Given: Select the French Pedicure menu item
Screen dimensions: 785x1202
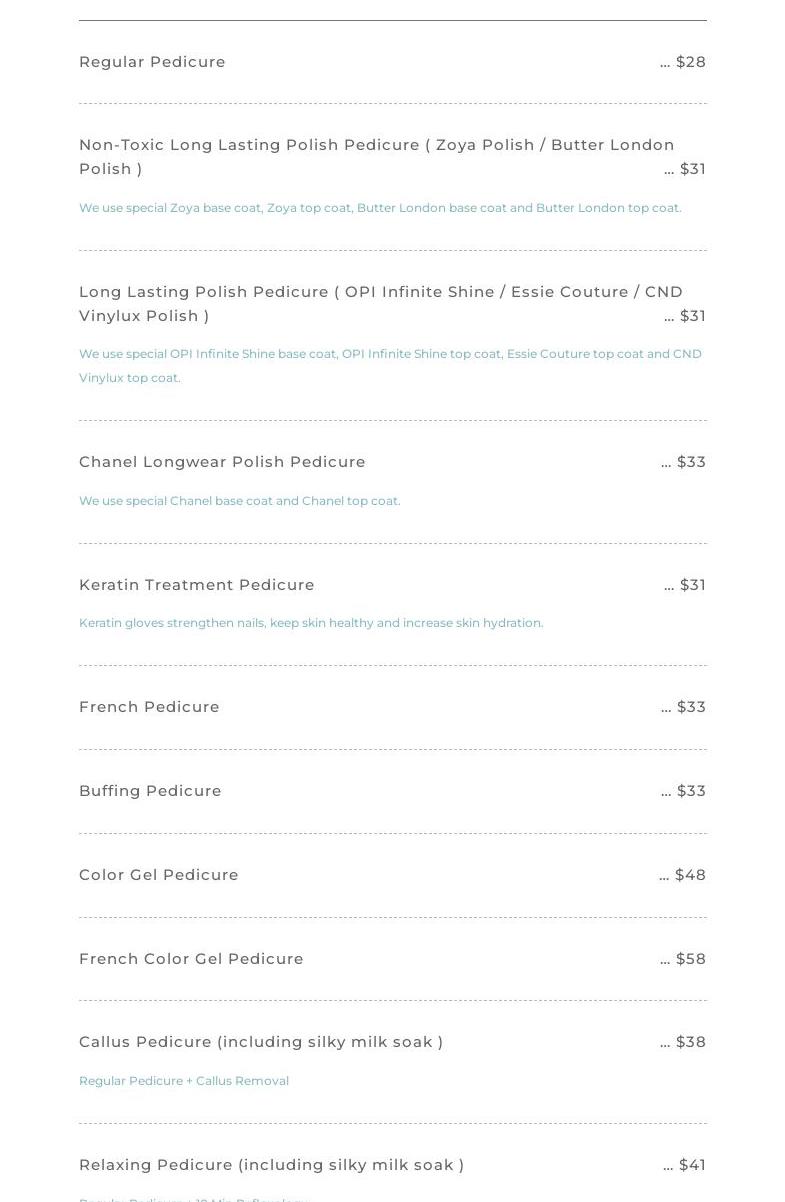Looking at the screenshot, I should (149, 707).
